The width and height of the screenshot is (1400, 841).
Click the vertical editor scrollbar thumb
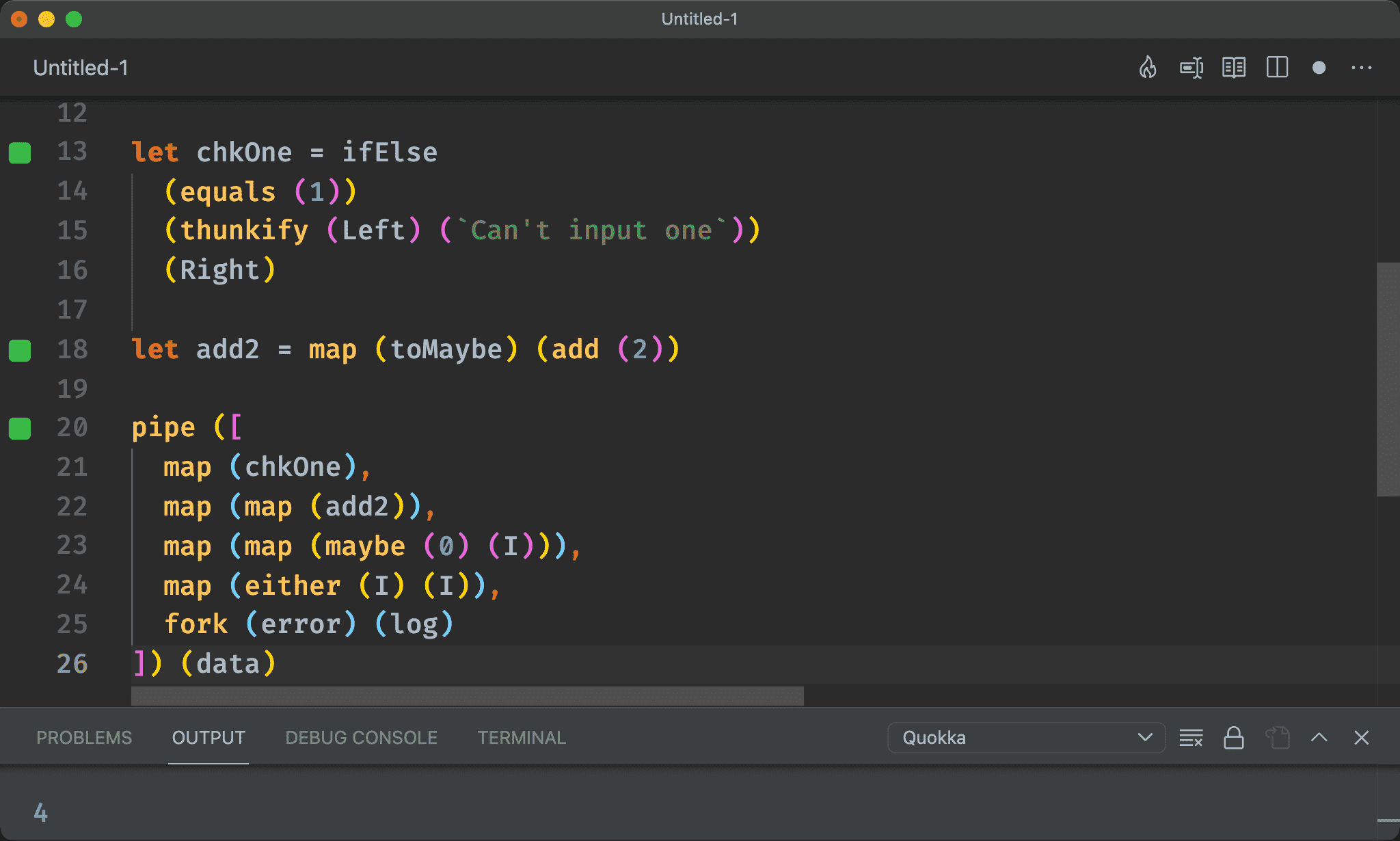(x=1388, y=379)
